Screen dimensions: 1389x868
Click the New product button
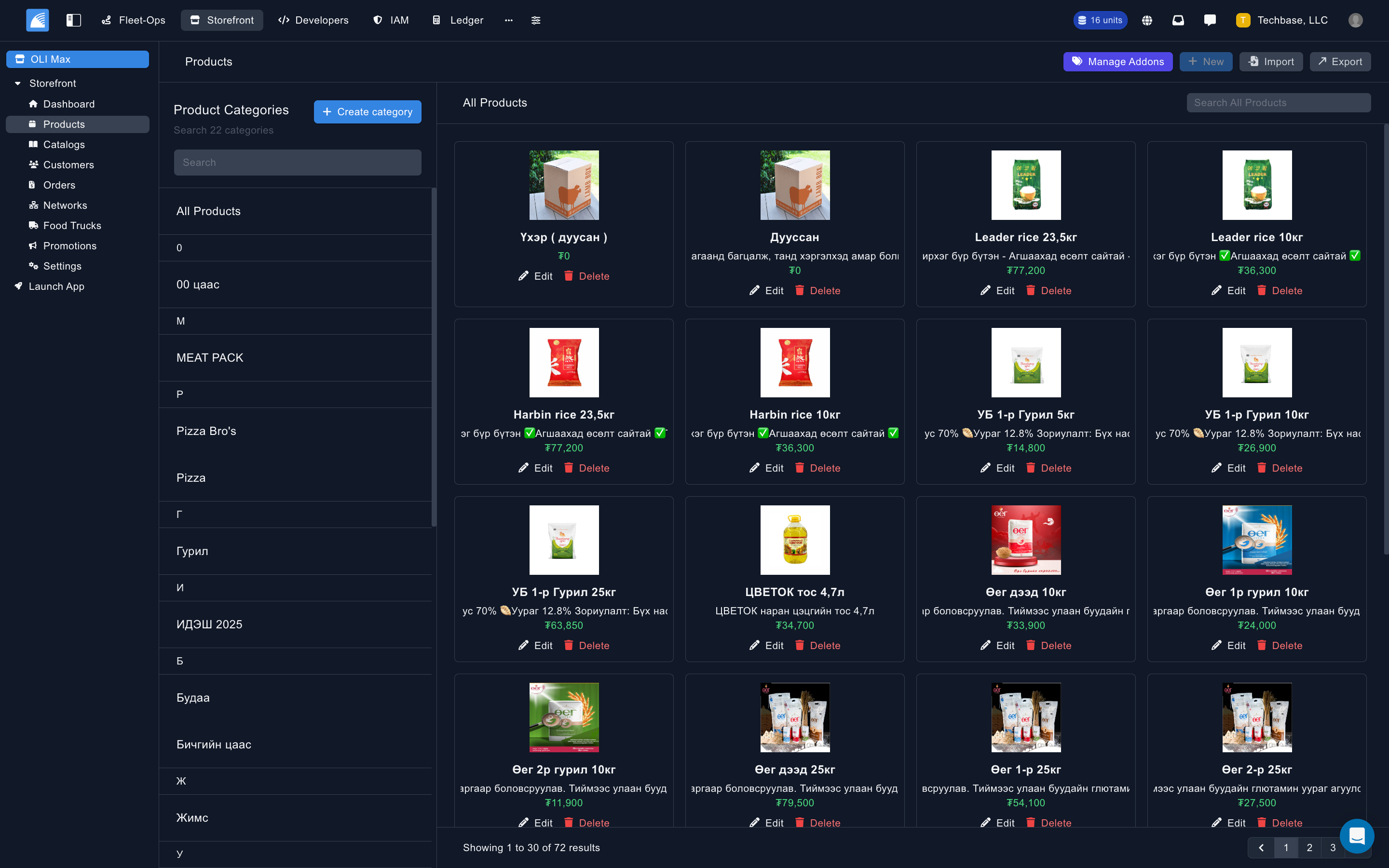(x=1205, y=61)
